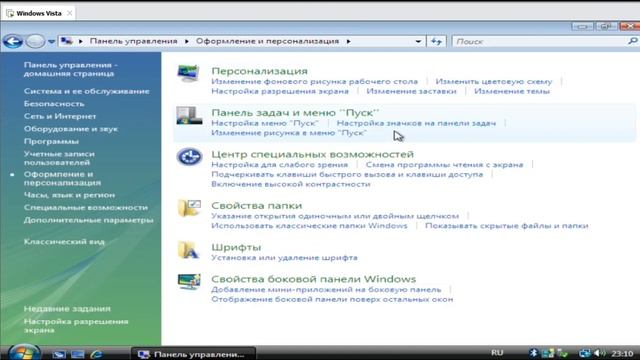Click Настройка значков на панели задач
The image size is (640, 360).
tap(416, 123)
